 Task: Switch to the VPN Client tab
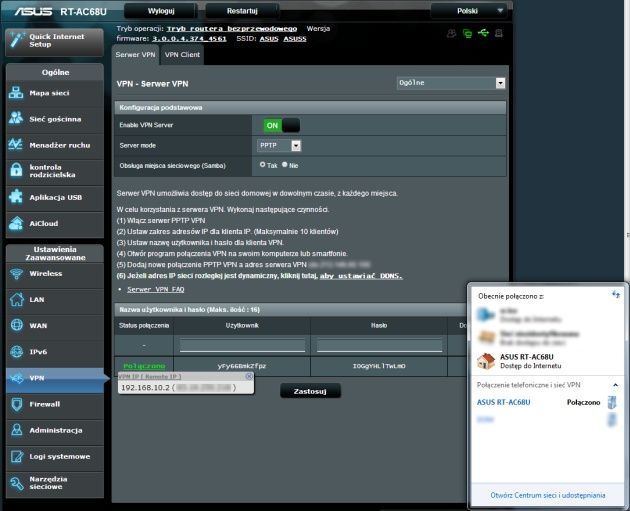coord(182,55)
